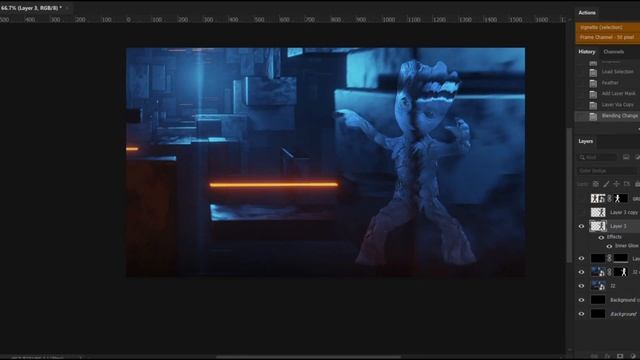The image size is (640, 360).
Task: Hide the Background layer via eye icon
Action: click(581, 314)
